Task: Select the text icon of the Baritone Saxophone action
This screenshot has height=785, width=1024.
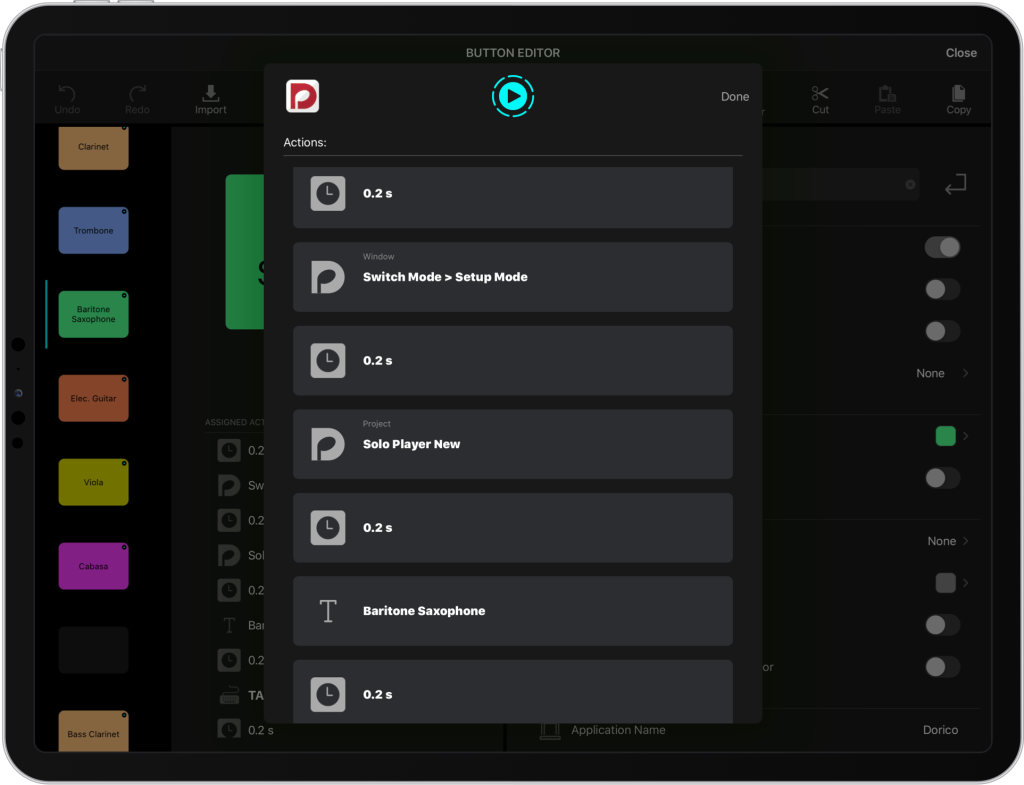Action: click(328, 611)
